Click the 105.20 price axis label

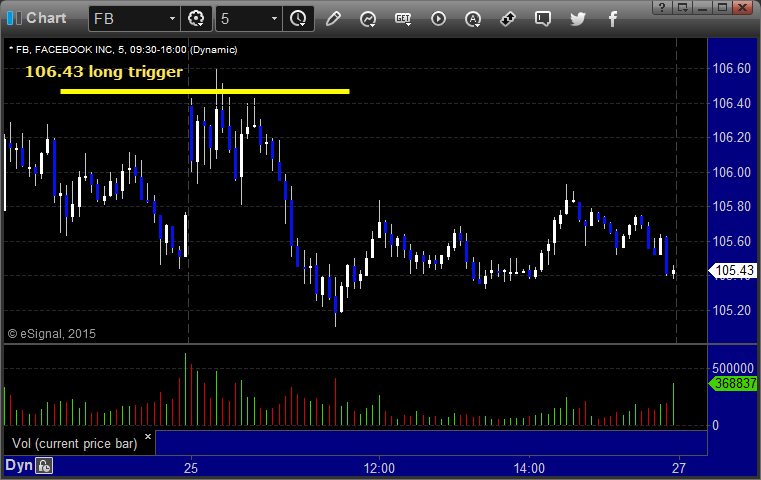731,310
